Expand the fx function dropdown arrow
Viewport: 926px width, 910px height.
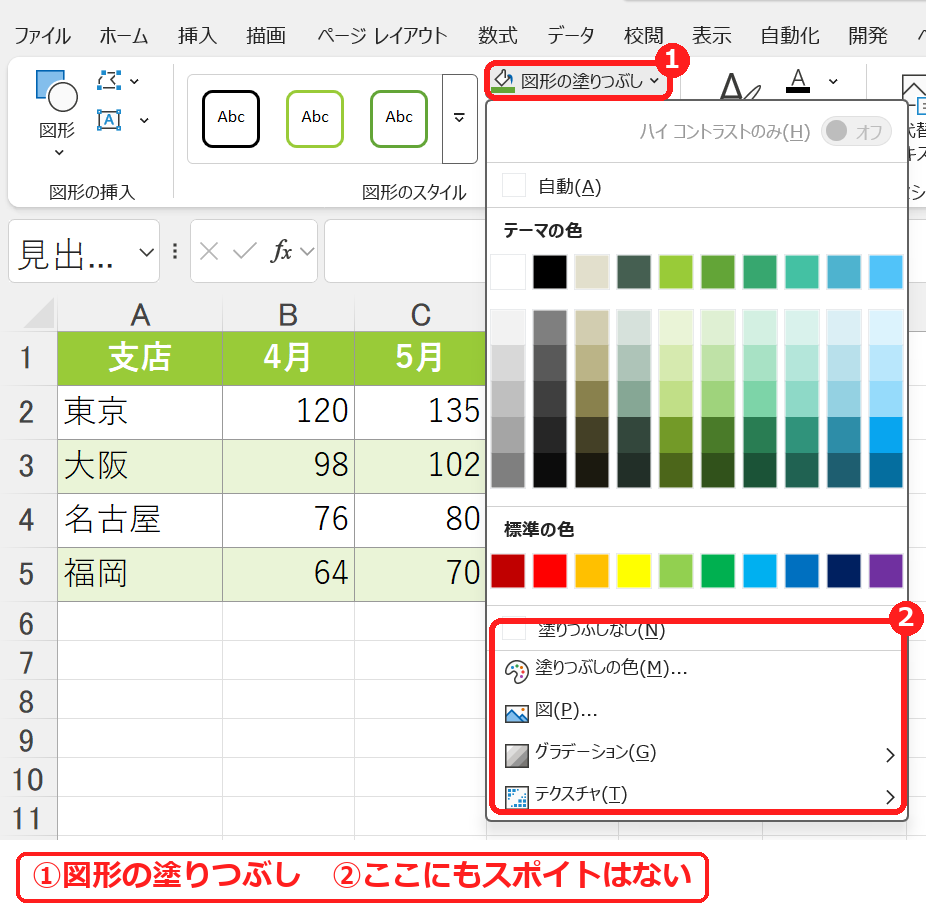[307, 252]
